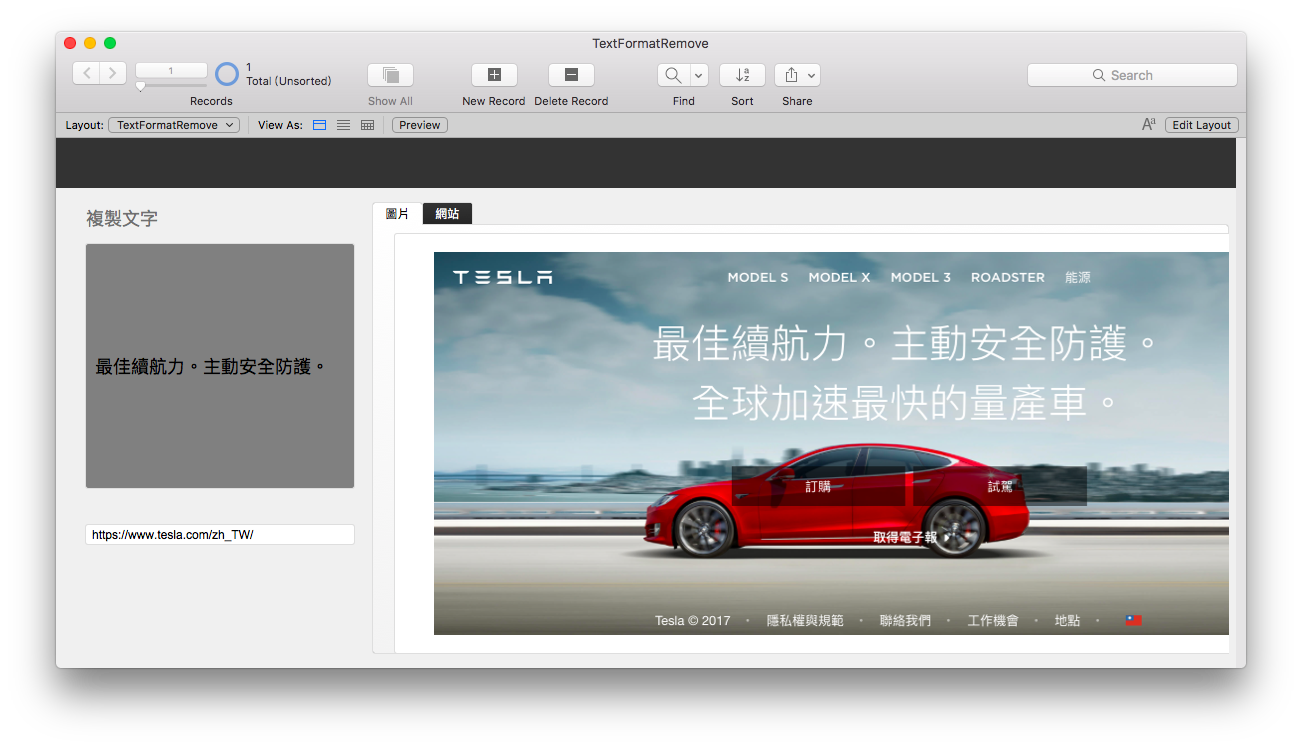Viewport: 1302px width, 748px height.
Task: Open the Share dropdown arrow
Action: click(812, 75)
